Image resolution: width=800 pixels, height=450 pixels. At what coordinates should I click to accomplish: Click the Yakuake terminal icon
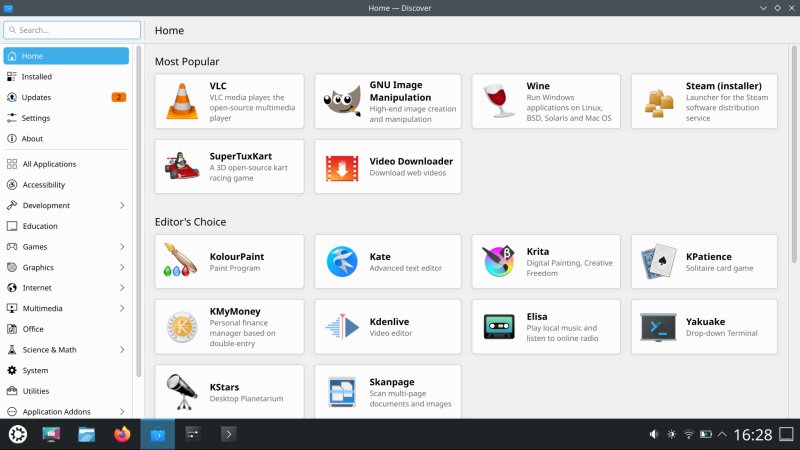(658, 327)
